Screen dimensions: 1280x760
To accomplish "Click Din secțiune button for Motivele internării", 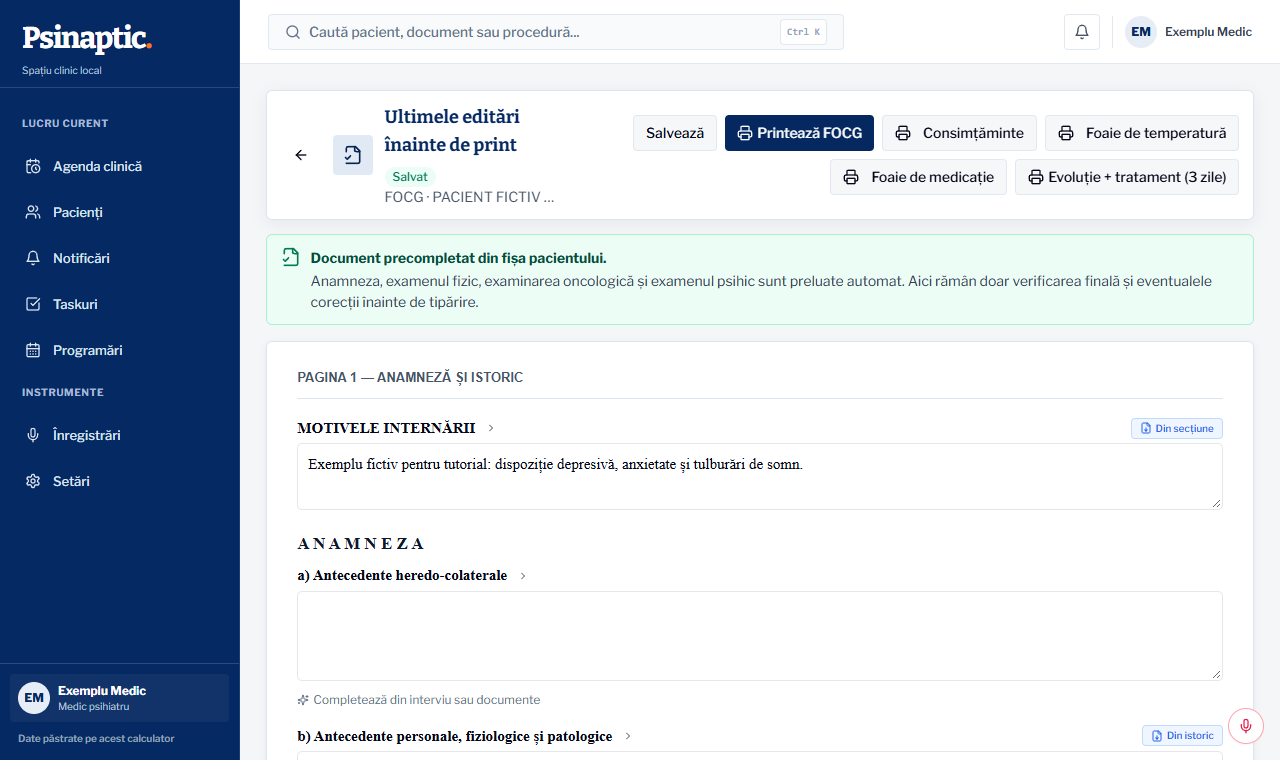I will [1176, 428].
